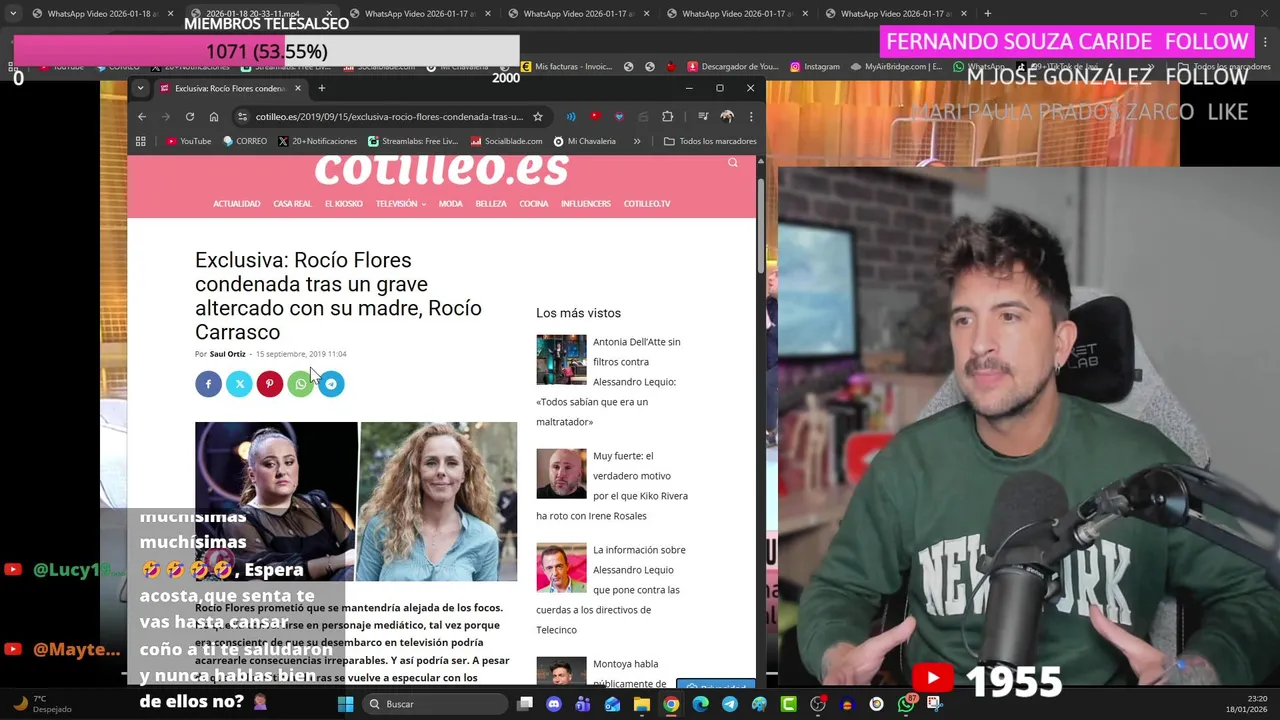Open the browser home page icon
Viewport: 1280px width, 720px height.
click(x=213, y=117)
